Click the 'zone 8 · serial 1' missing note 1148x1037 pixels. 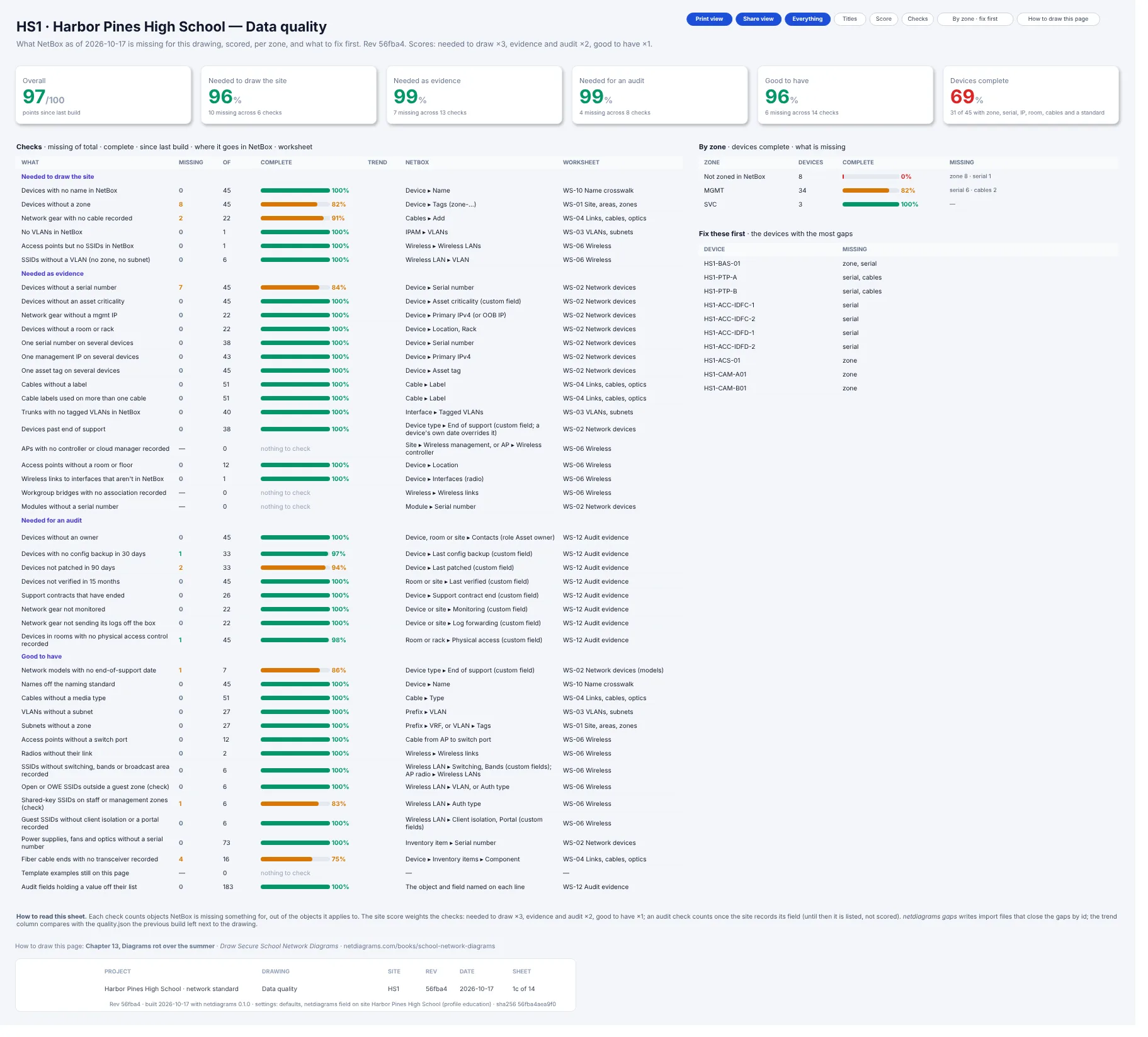click(970, 176)
